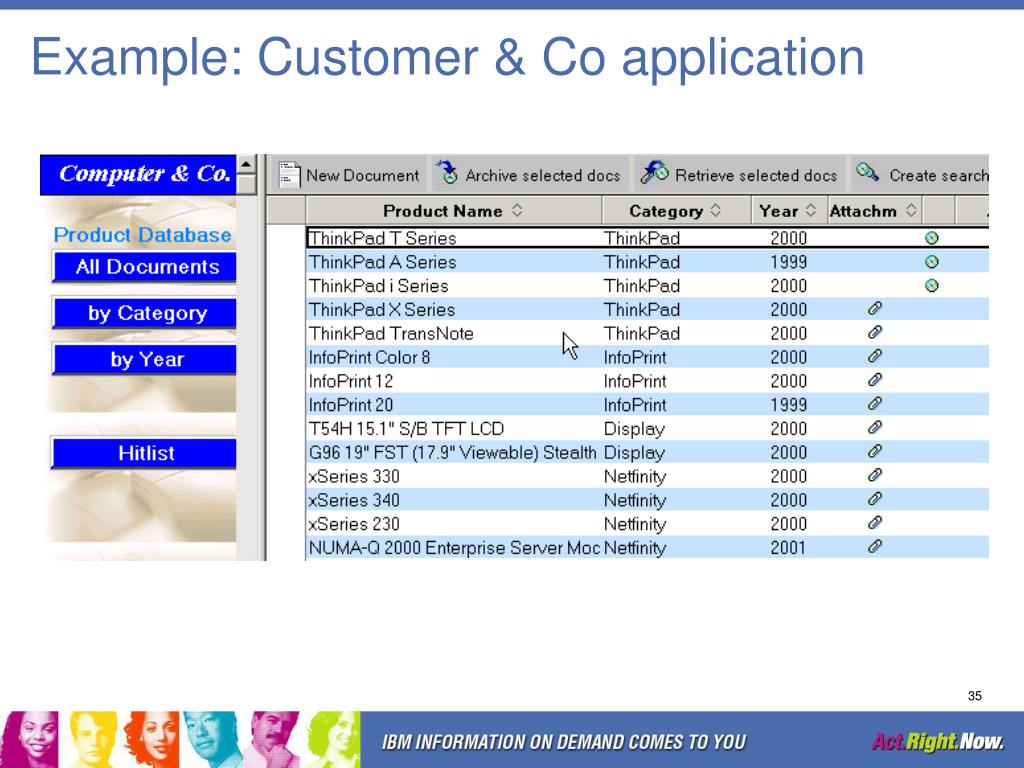Click Netfinity category in the xSeries 330 row

pyautogui.click(x=635, y=477)
